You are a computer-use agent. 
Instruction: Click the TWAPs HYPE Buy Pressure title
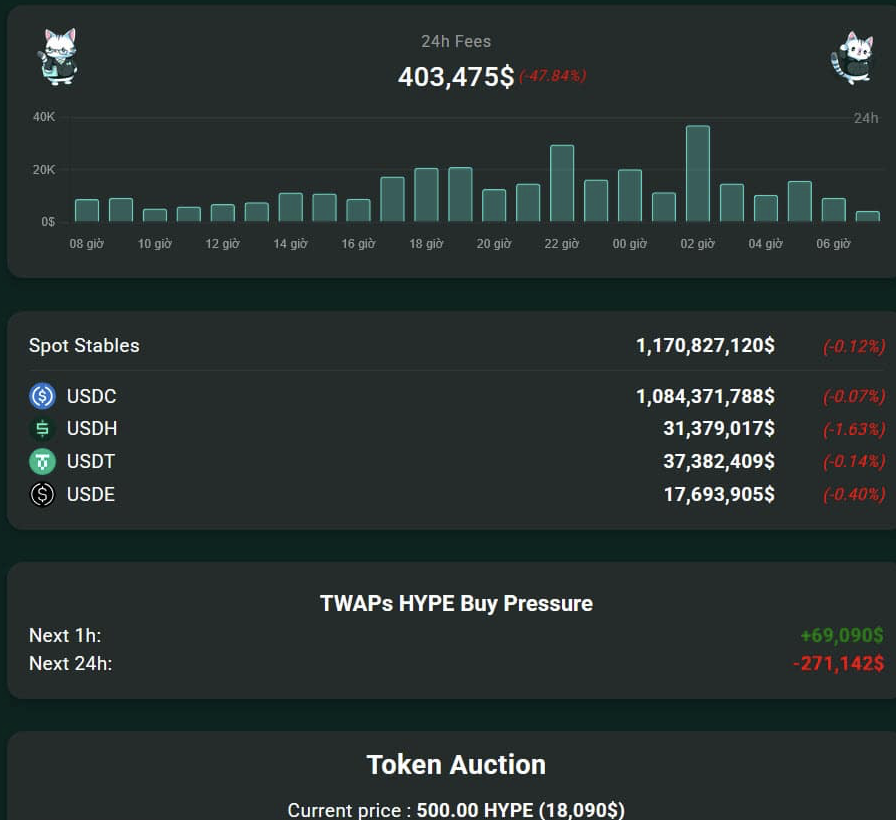click(x=456, y=603)
